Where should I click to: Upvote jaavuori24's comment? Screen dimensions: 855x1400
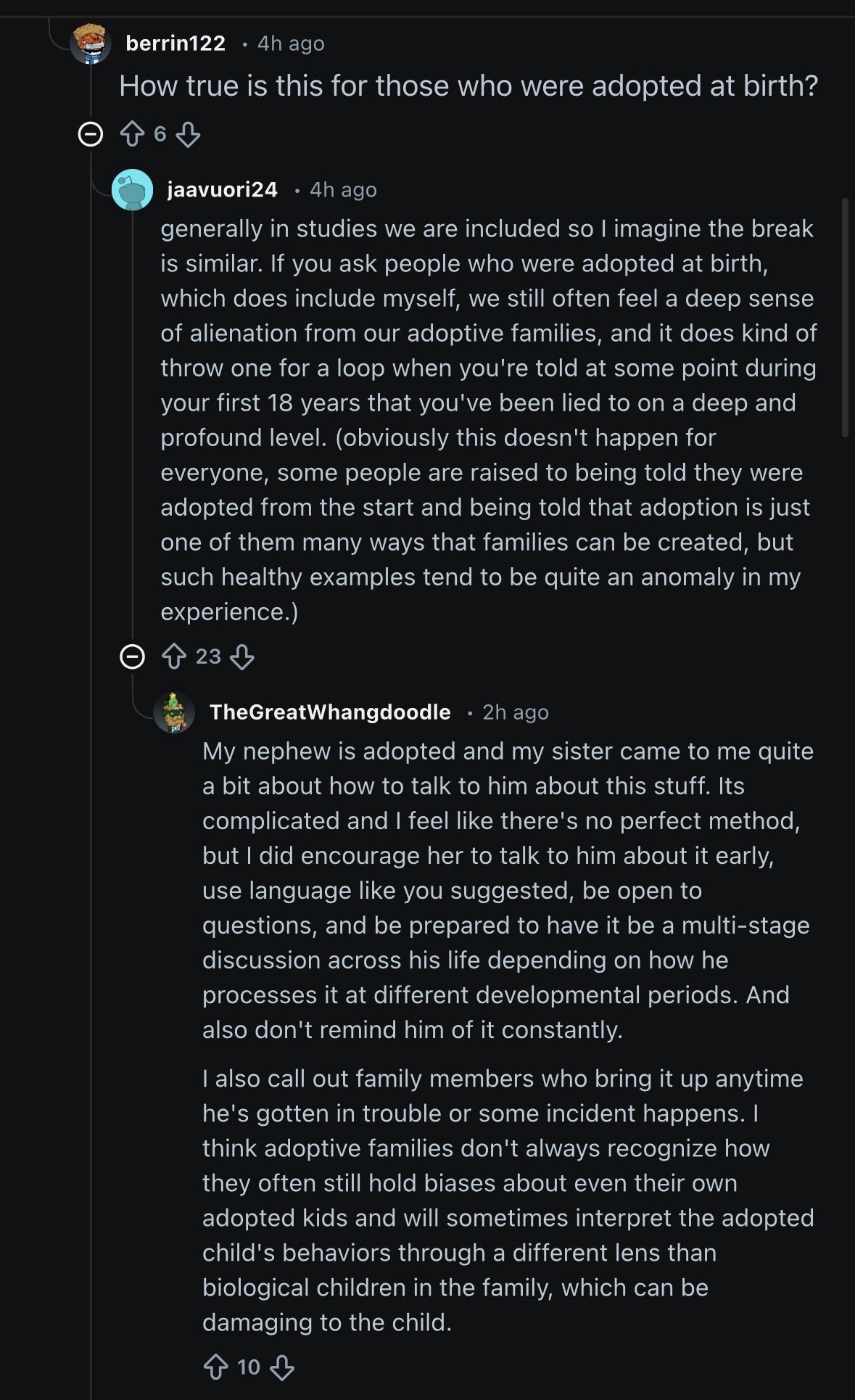pyautogui.click(x=174, y=656)
